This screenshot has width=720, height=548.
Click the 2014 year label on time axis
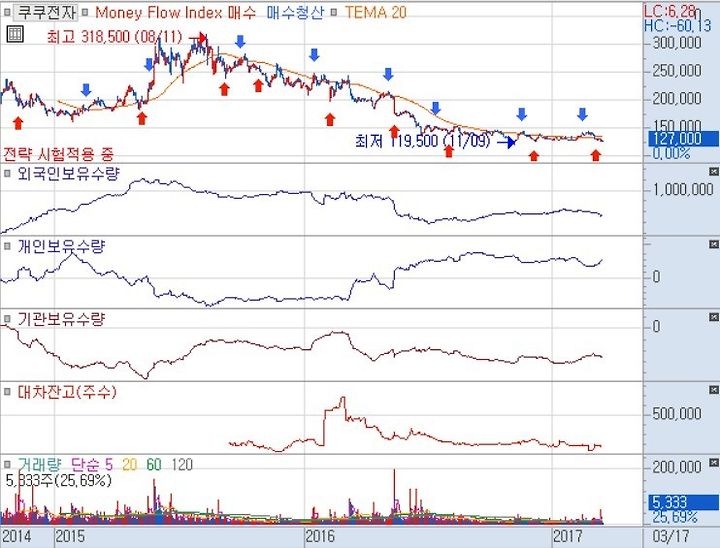17,536
